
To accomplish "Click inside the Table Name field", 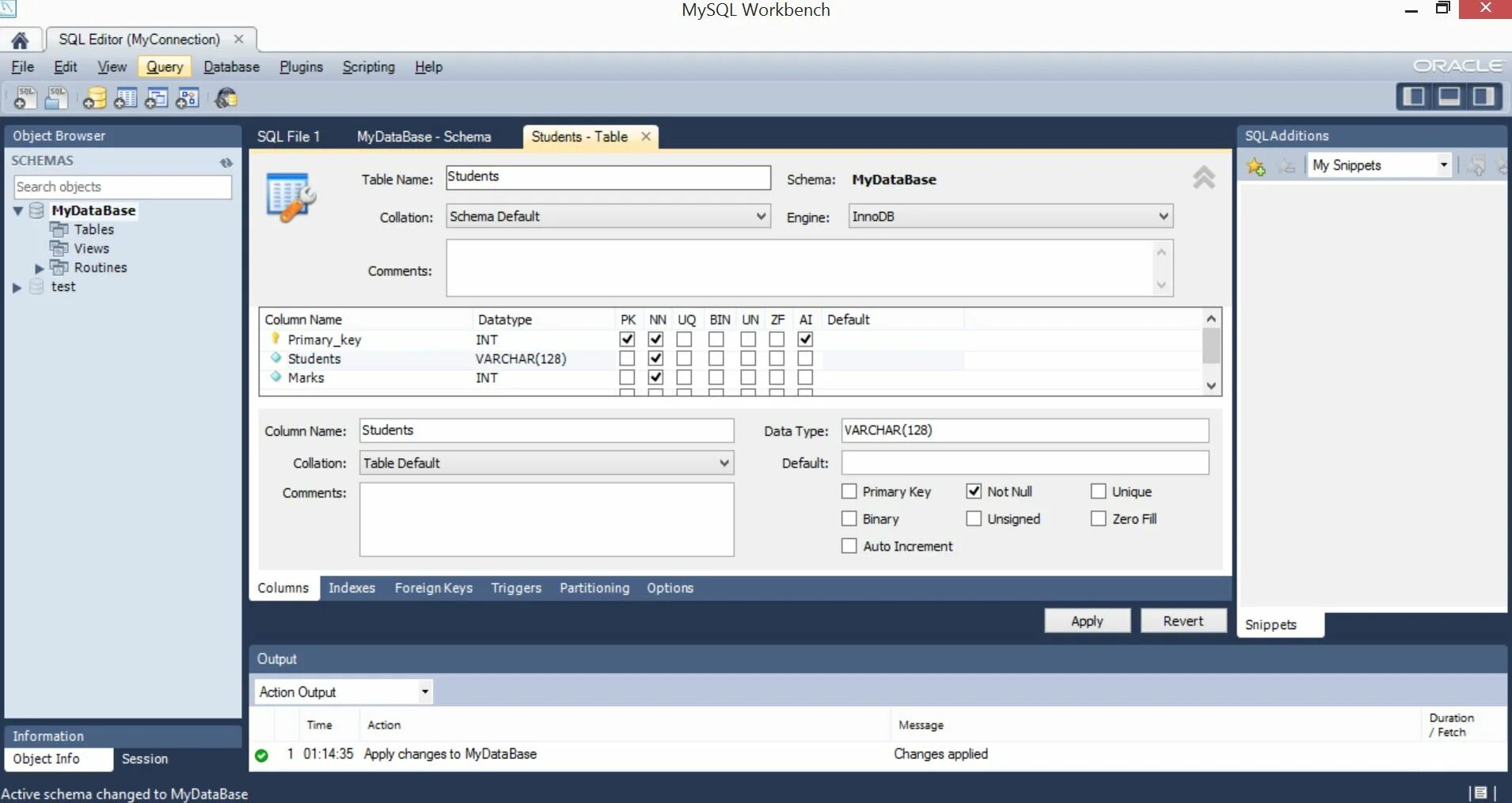I will (x=607, y=177).
